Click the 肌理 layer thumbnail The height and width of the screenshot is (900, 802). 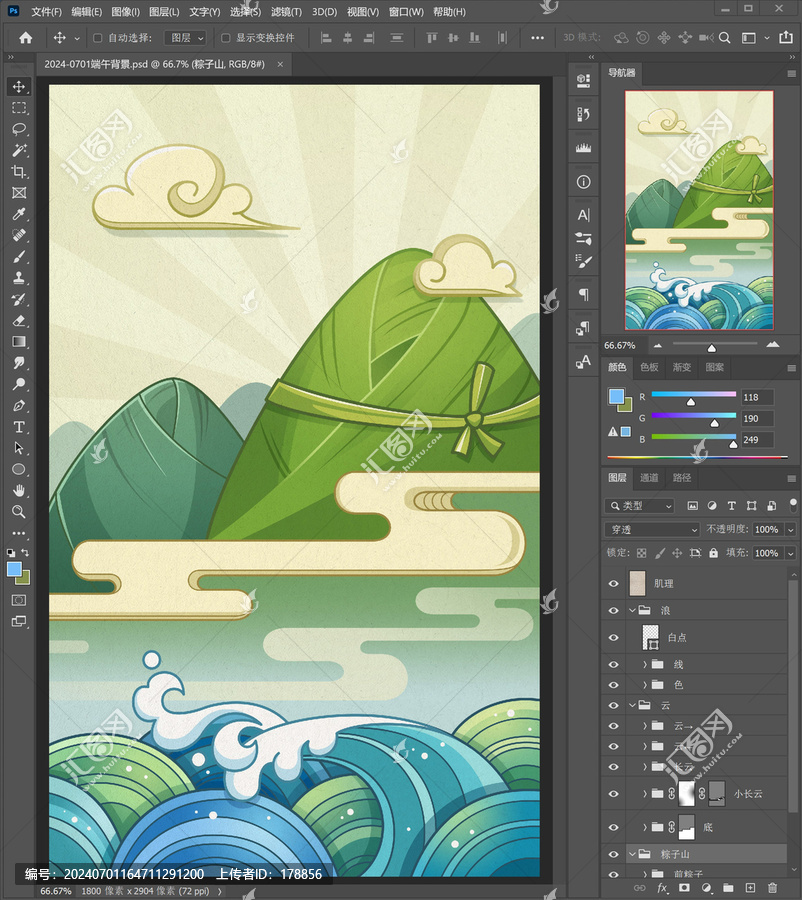pyautogui.click(x=637, y=584)
